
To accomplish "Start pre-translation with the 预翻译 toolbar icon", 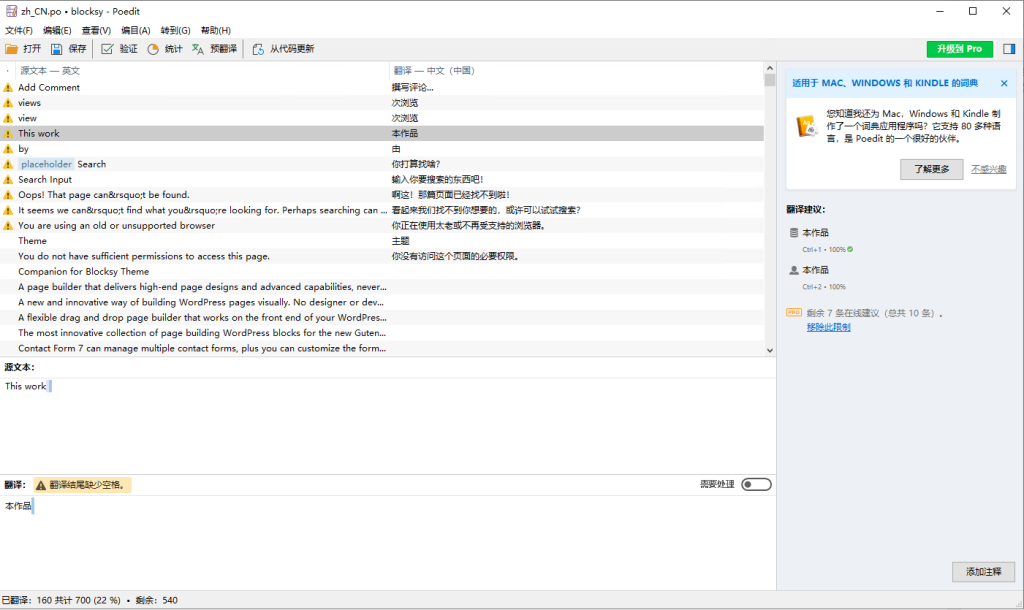I will point(198,49).
